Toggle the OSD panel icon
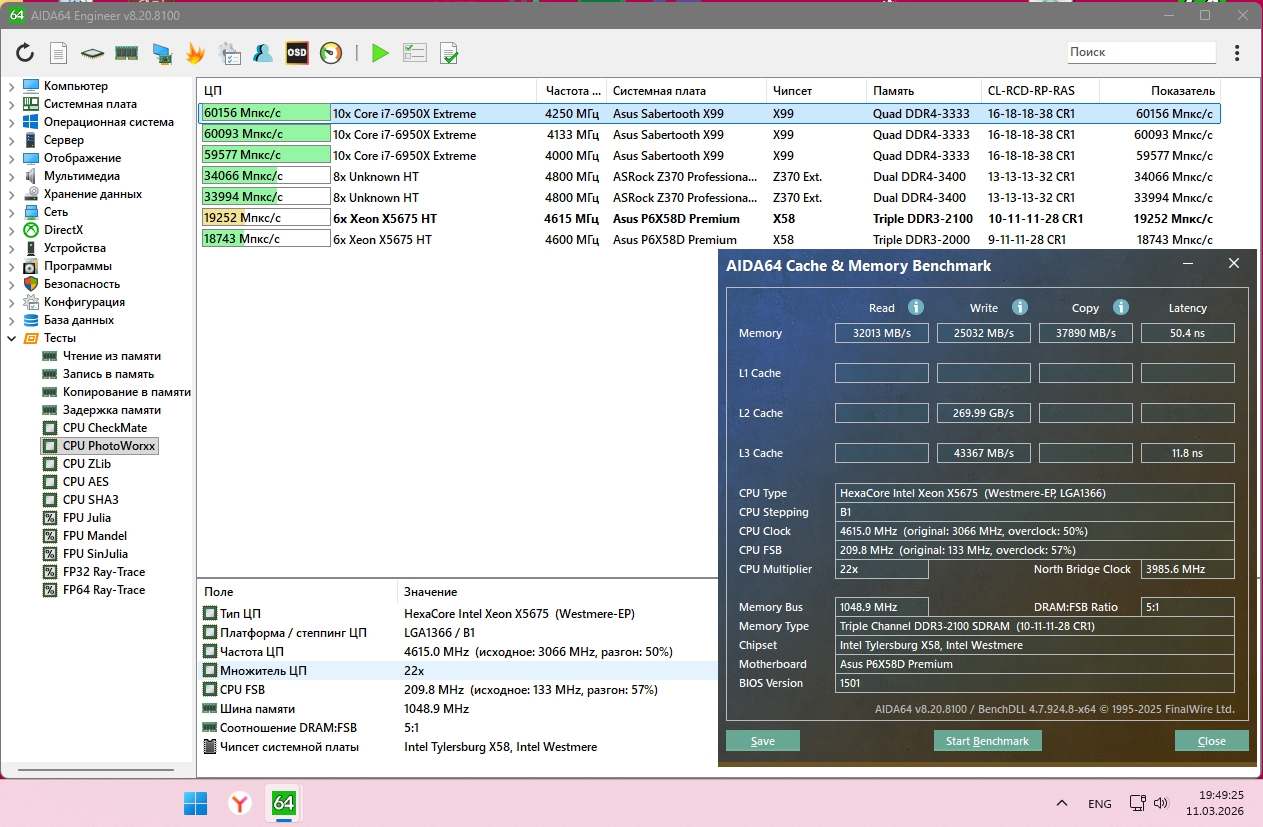 [297, 53]
